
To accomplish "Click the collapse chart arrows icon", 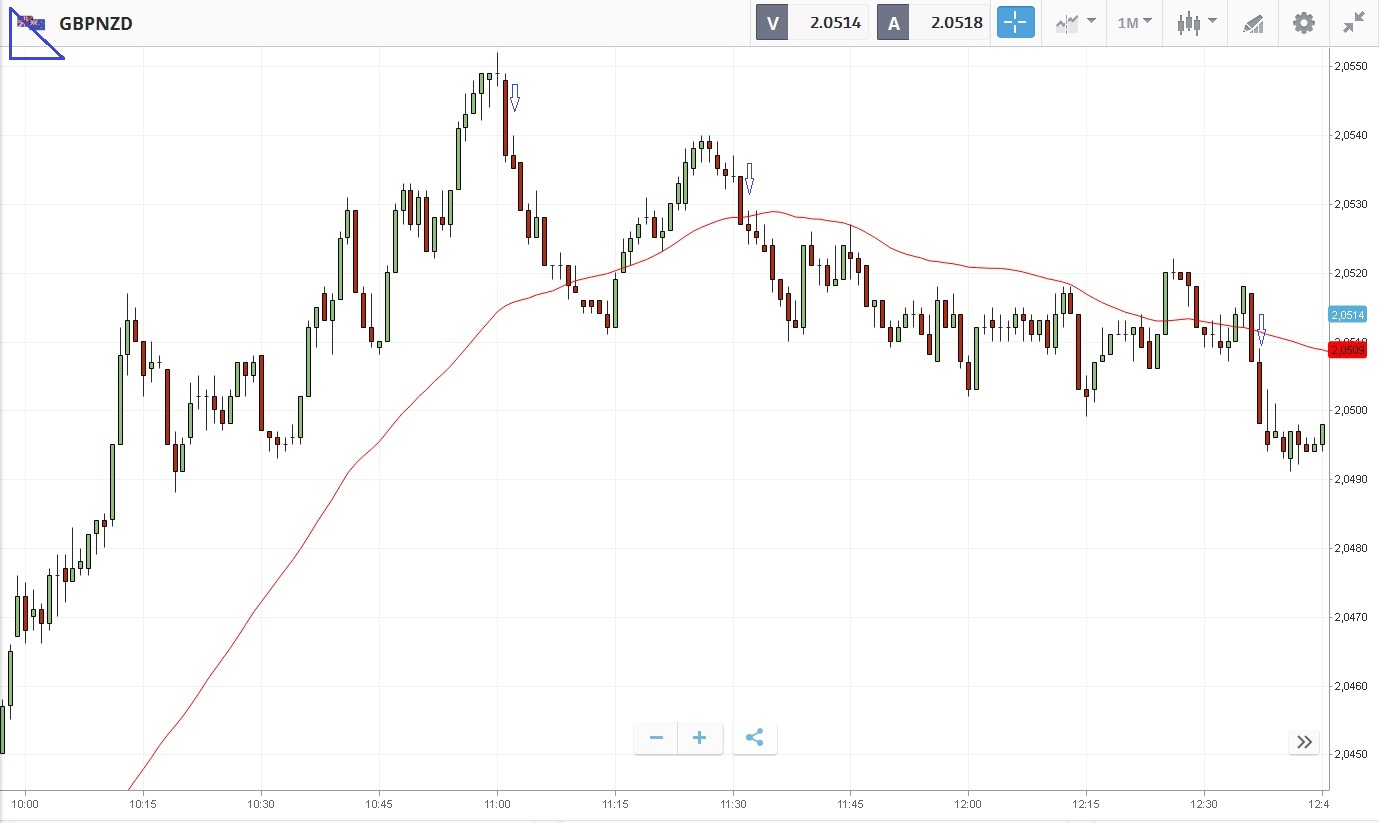I will click(x=1354, y=22).
